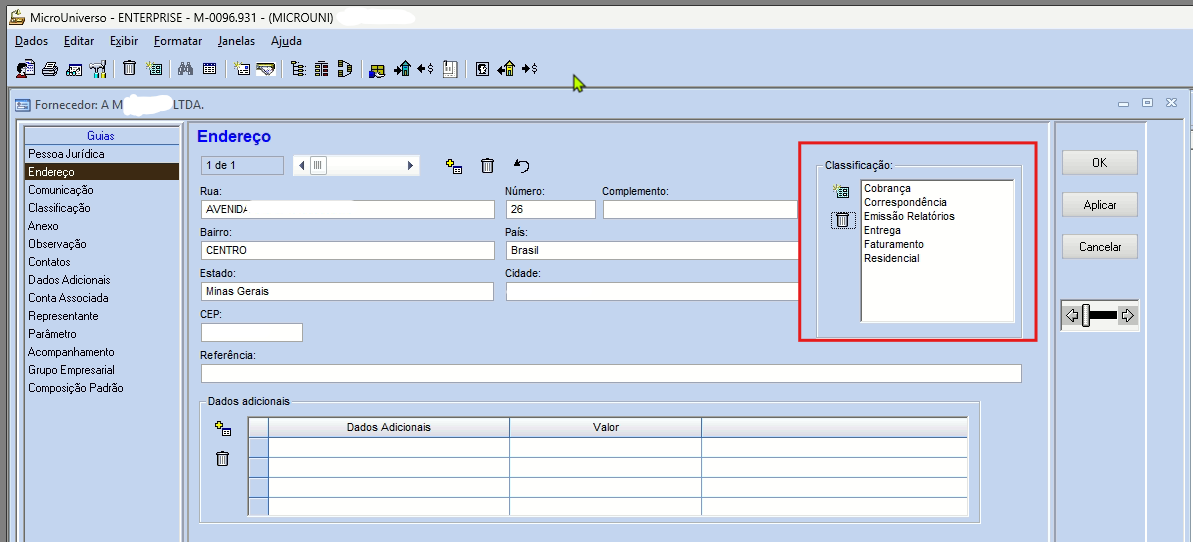The height and width of the screenshot is (542, 1193).
Task: Open the Formatar menu
Action: [x=177, y=41]
